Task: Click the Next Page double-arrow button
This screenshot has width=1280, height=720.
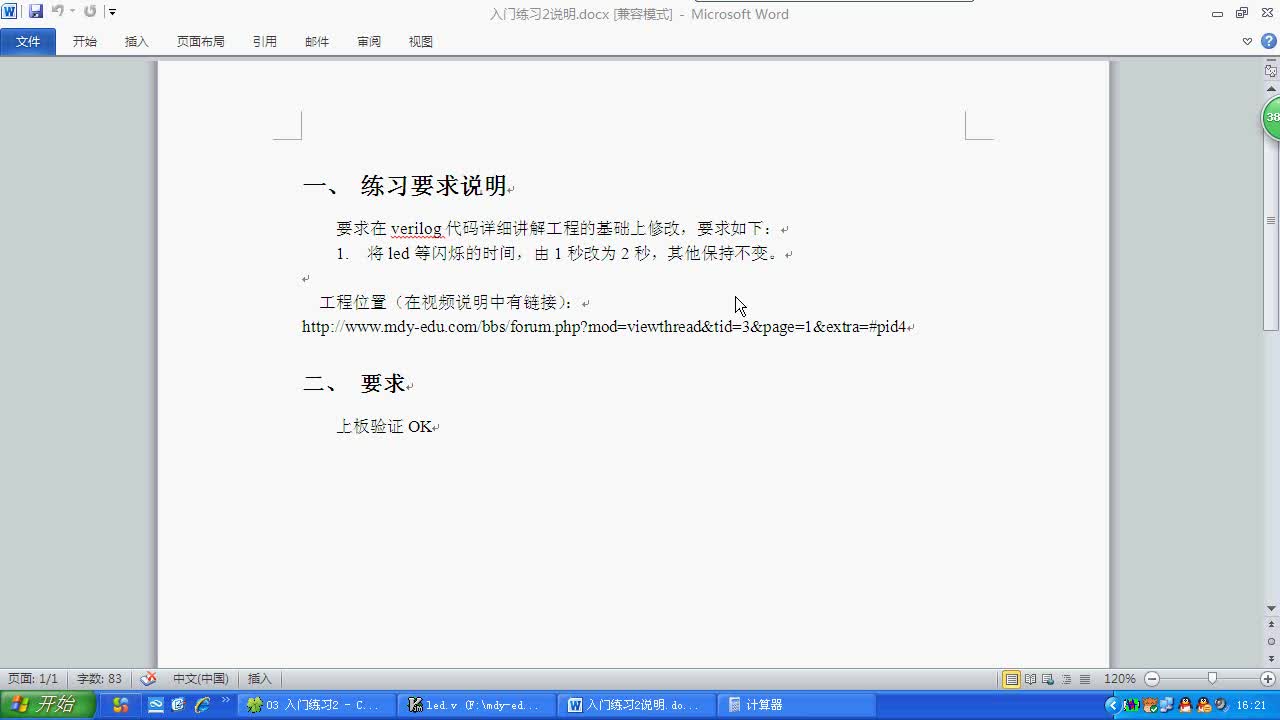Action: (1271, 657)
